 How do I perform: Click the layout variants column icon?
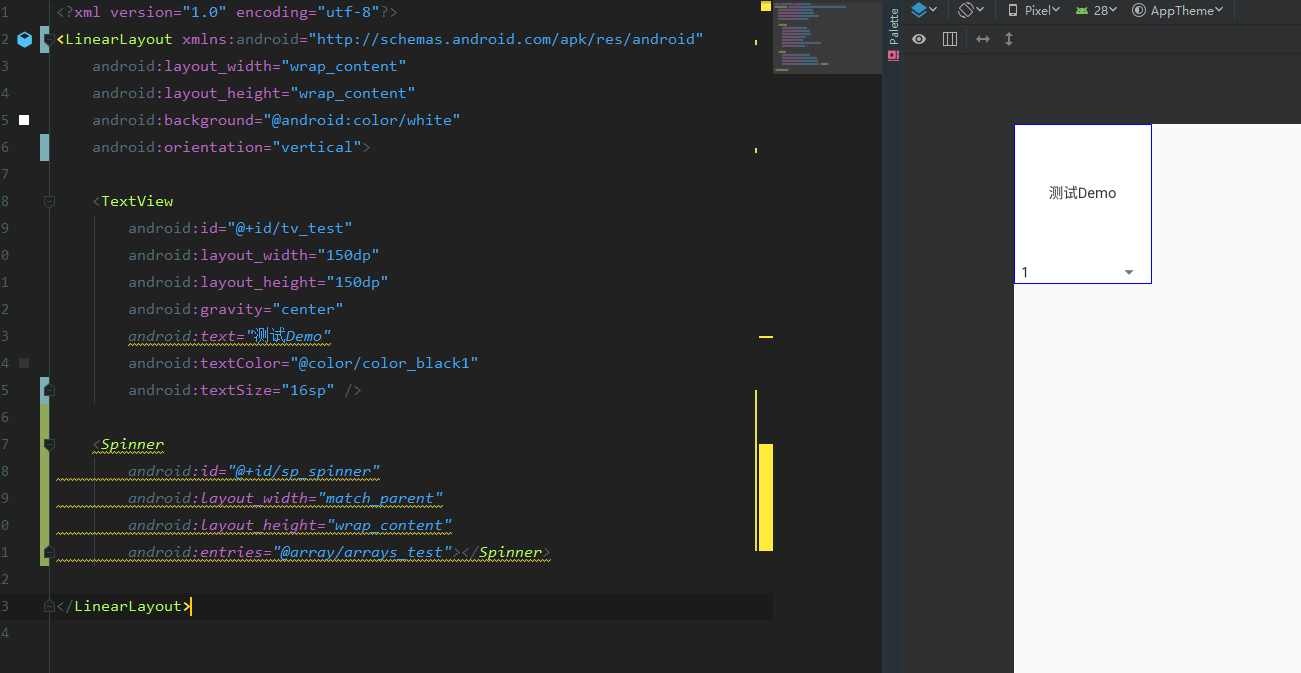pos(949,38)
